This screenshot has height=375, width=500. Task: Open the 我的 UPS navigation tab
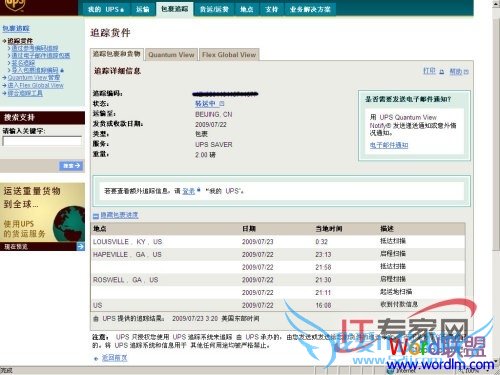click(x=106, y=9)
